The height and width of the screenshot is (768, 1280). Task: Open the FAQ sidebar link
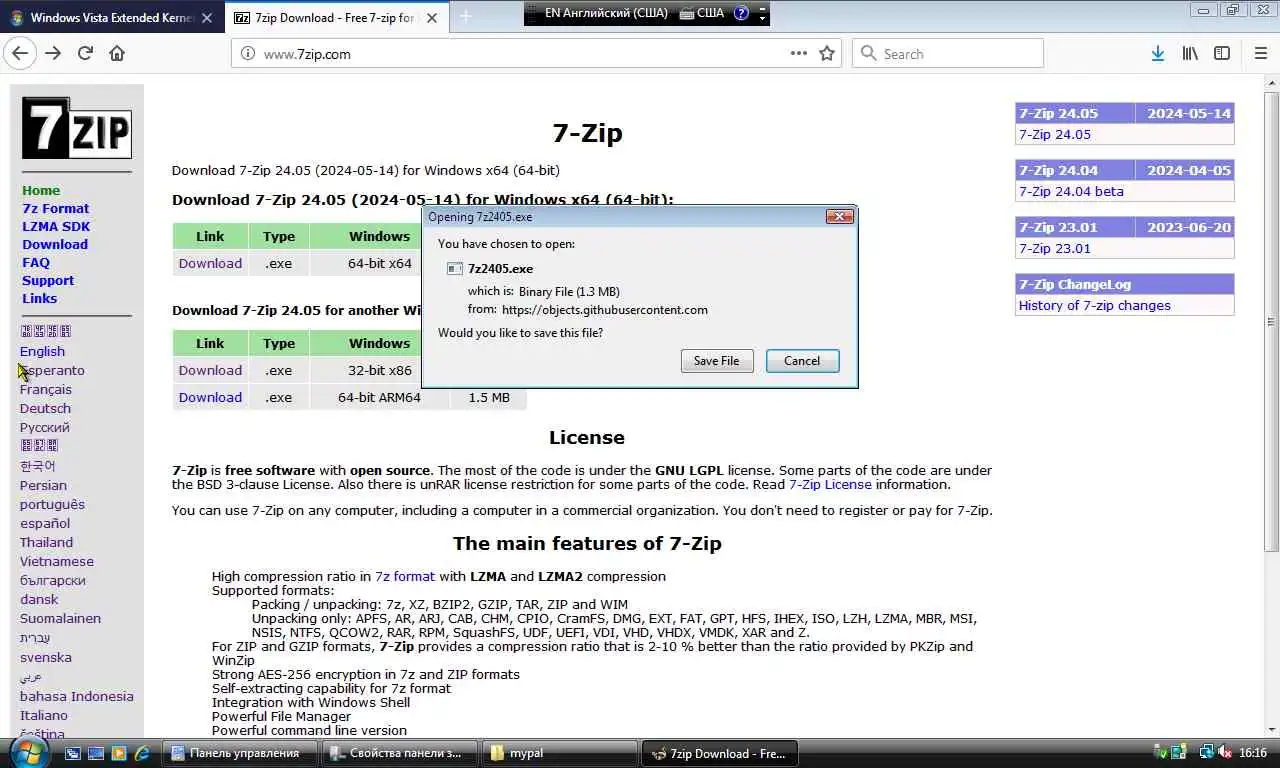(36, 262)
